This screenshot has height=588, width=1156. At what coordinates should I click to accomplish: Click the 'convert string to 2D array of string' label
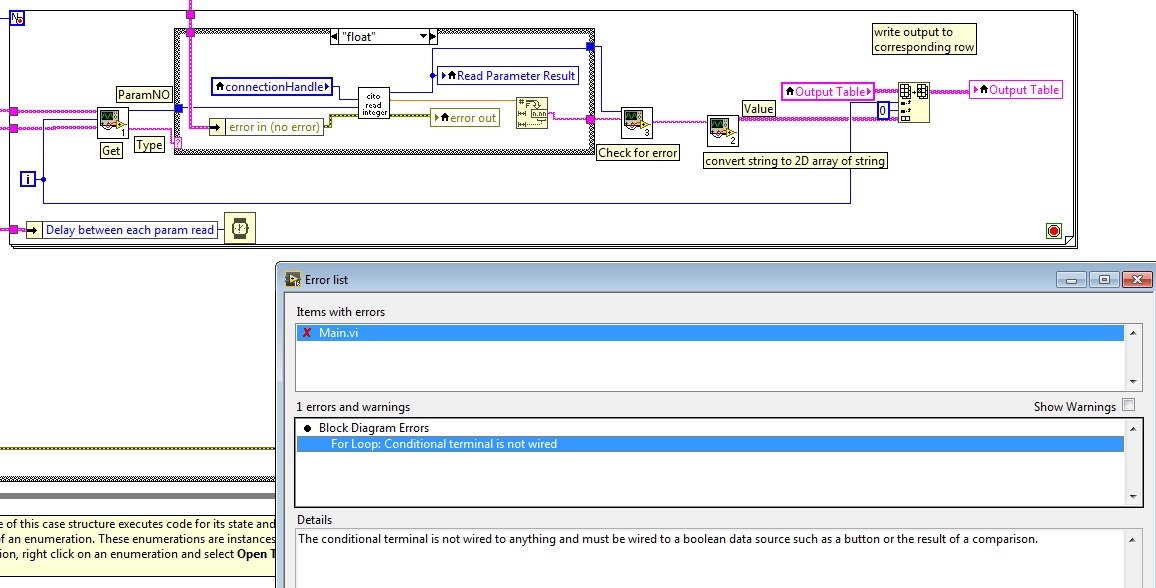[x=795, y=161]
